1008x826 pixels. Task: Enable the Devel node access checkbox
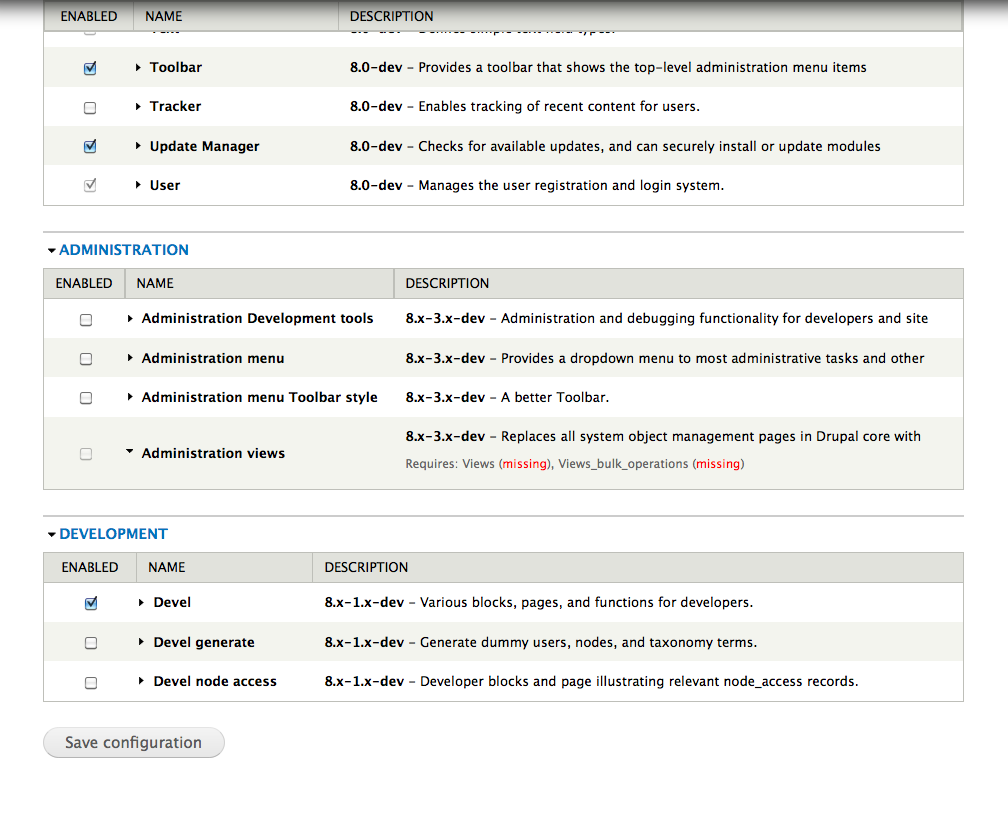click(91, 683)
